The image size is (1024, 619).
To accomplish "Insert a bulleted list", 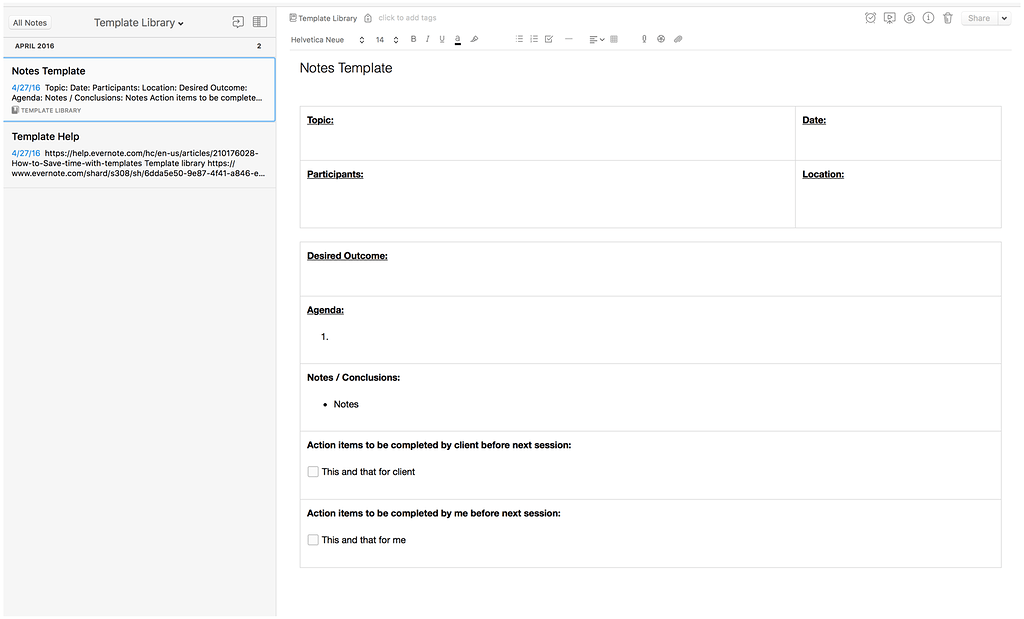I will pos(519,39).
